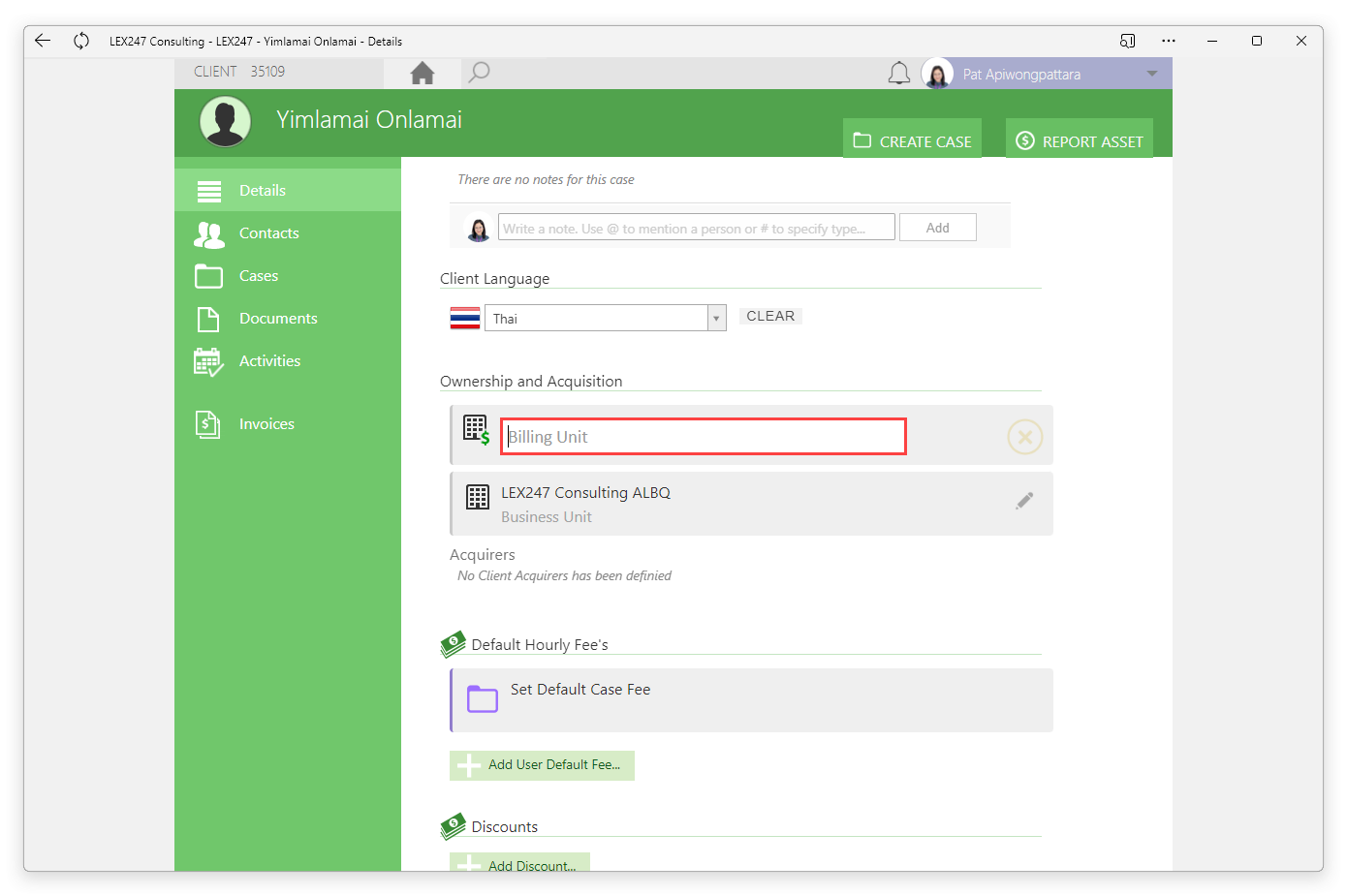The width and height of the screenshot is (1347, 896).
Task: Clear the client language
Action: (x=770, y=316)
